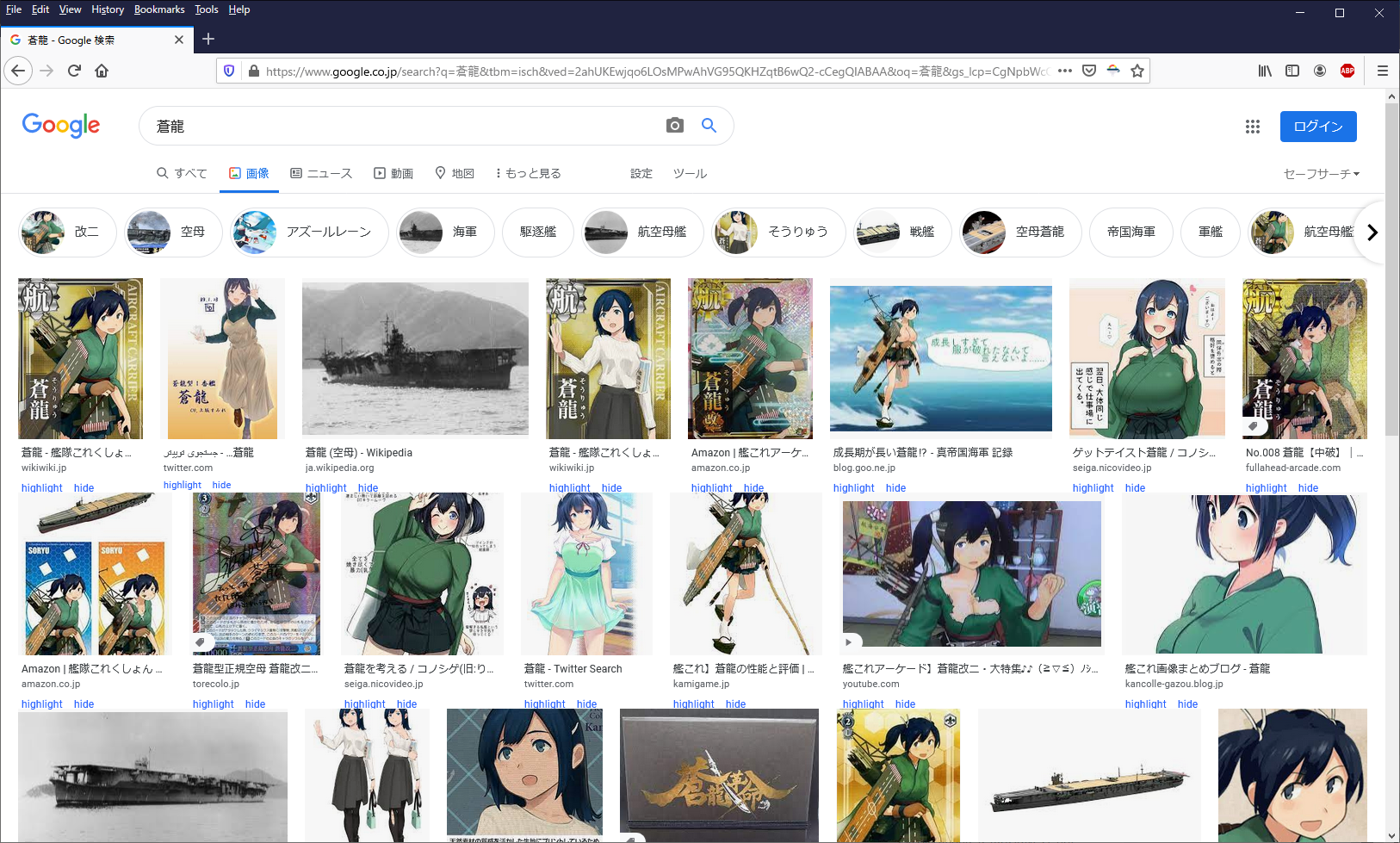Open the Edit menu
This screenshot has height=843, width=1400.
(40, 9)
